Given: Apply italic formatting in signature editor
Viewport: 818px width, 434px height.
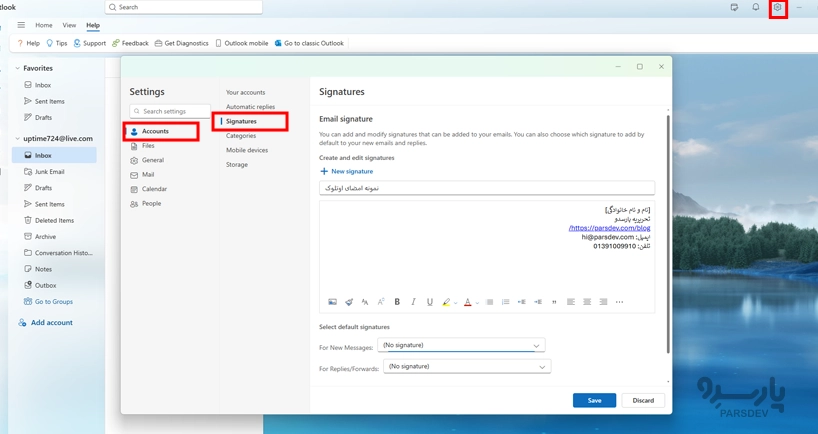Looking at the screenshot, I should tap(413, 302).
